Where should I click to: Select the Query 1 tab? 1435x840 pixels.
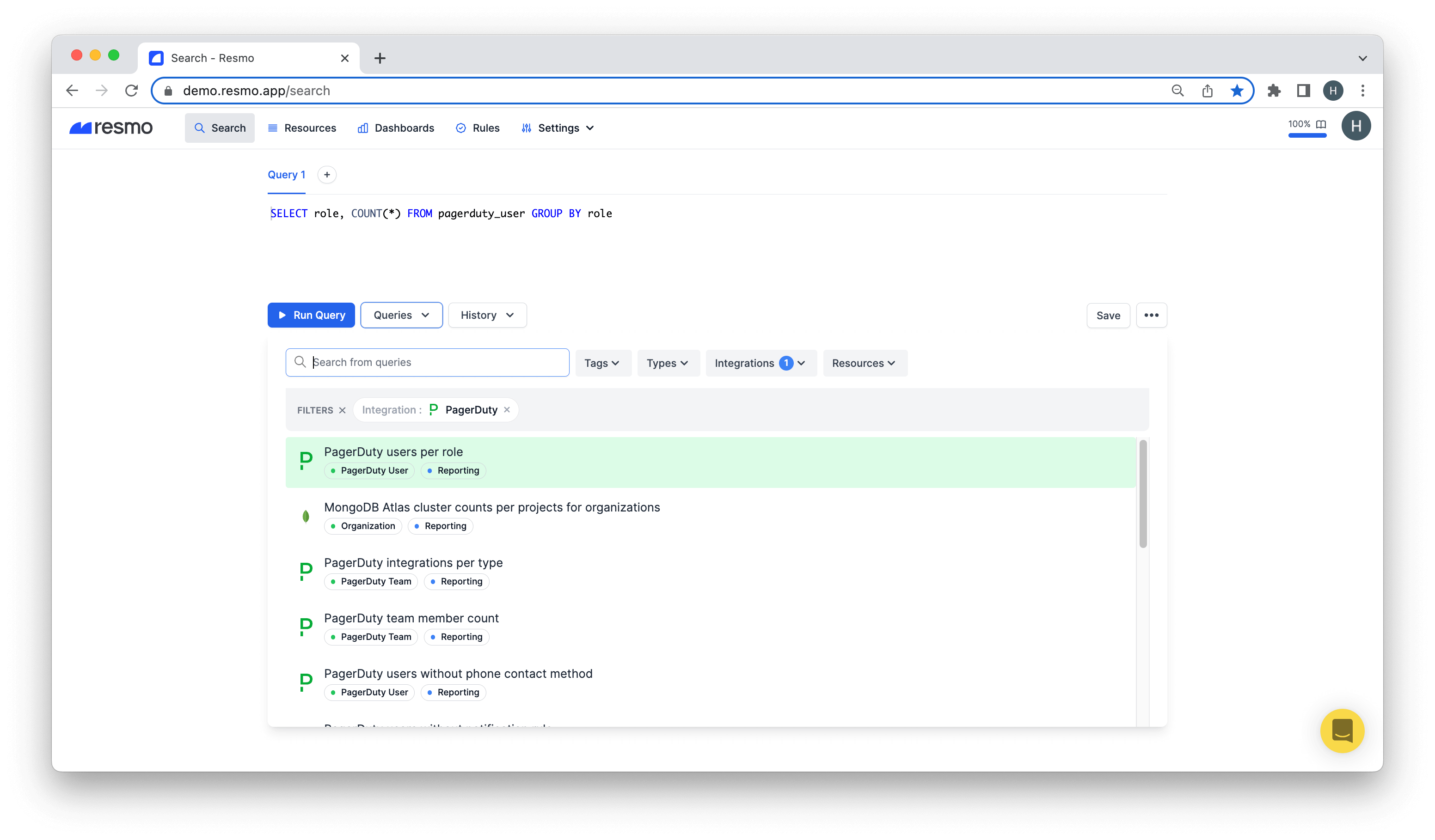click(x=287, y=175)
